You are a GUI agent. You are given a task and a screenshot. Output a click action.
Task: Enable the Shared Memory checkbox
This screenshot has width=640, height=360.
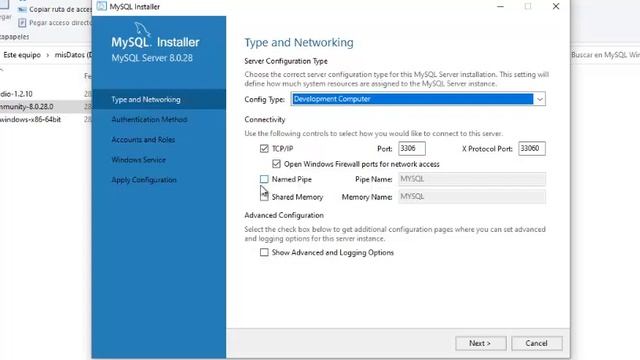(x=264, y=197)
